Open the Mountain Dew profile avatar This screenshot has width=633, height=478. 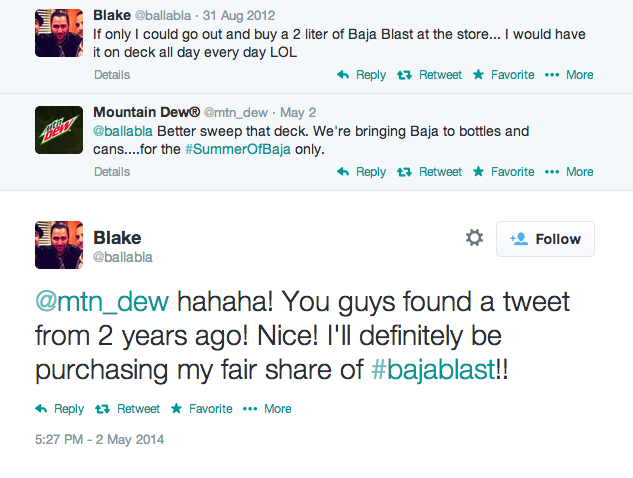(x=59, y=130)
